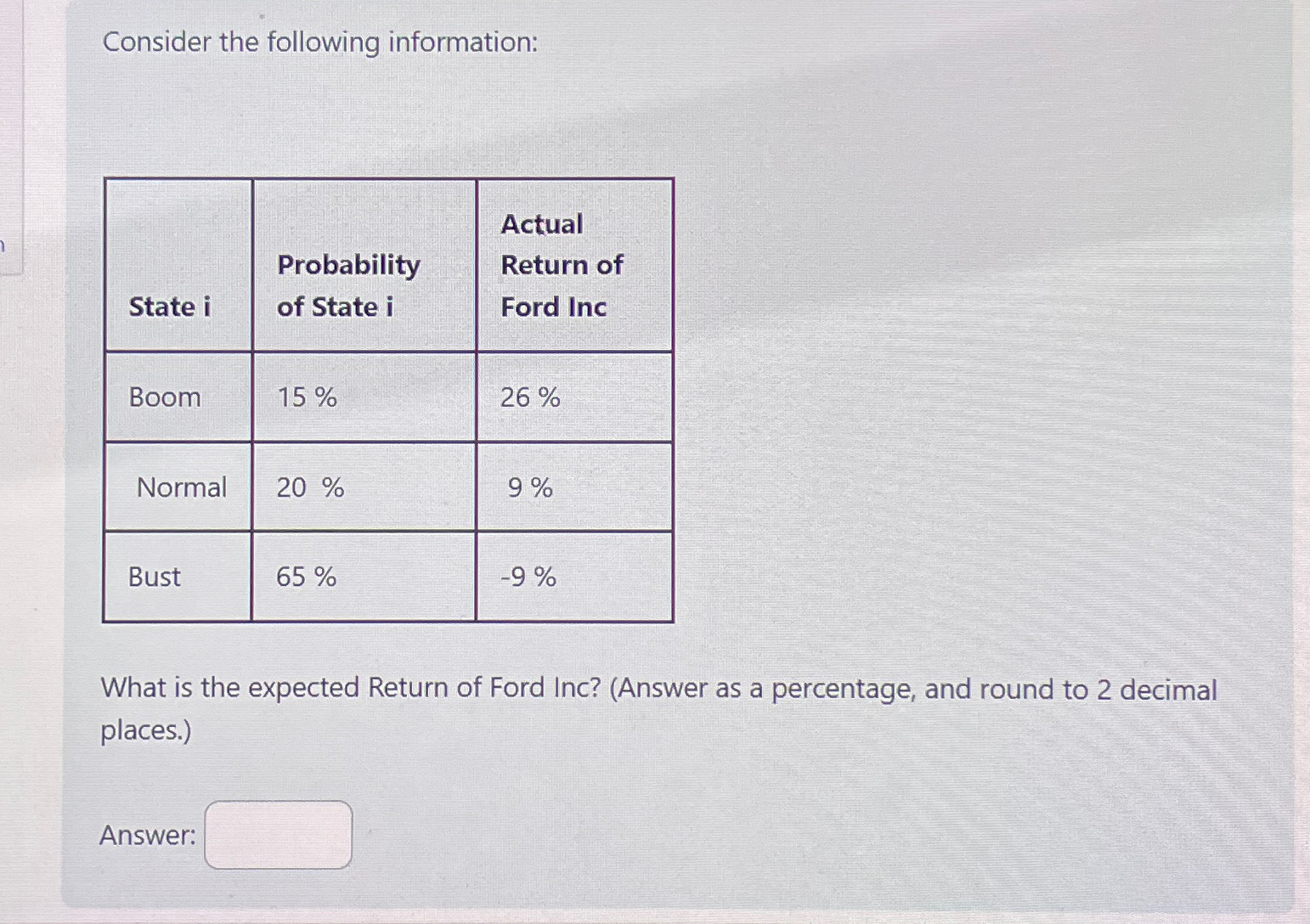The height and width of the screenshot is (924, 1310).
Task: Click inside the rounded answer box
Action: pos(279,837)
